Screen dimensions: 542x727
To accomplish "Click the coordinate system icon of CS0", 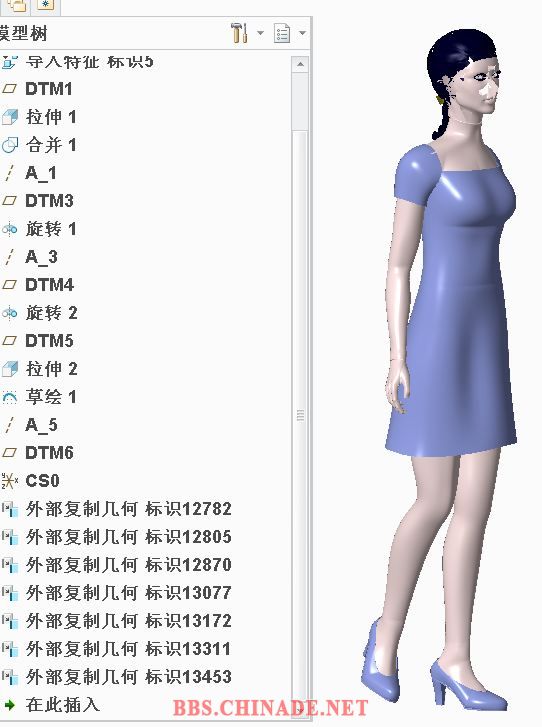I will pos(10,481).
